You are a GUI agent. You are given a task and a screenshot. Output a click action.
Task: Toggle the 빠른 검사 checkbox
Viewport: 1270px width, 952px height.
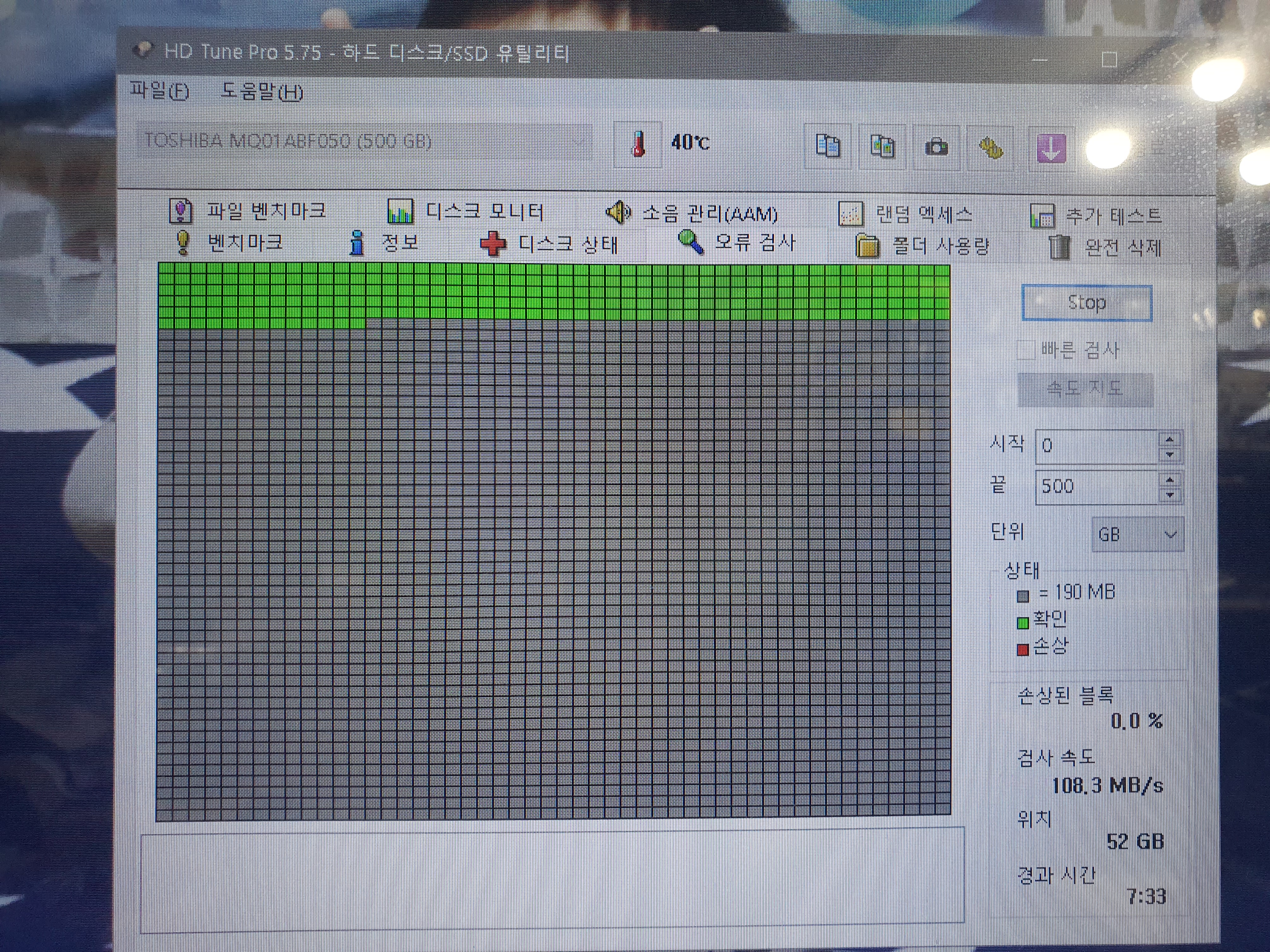[x=1025, y=349]
